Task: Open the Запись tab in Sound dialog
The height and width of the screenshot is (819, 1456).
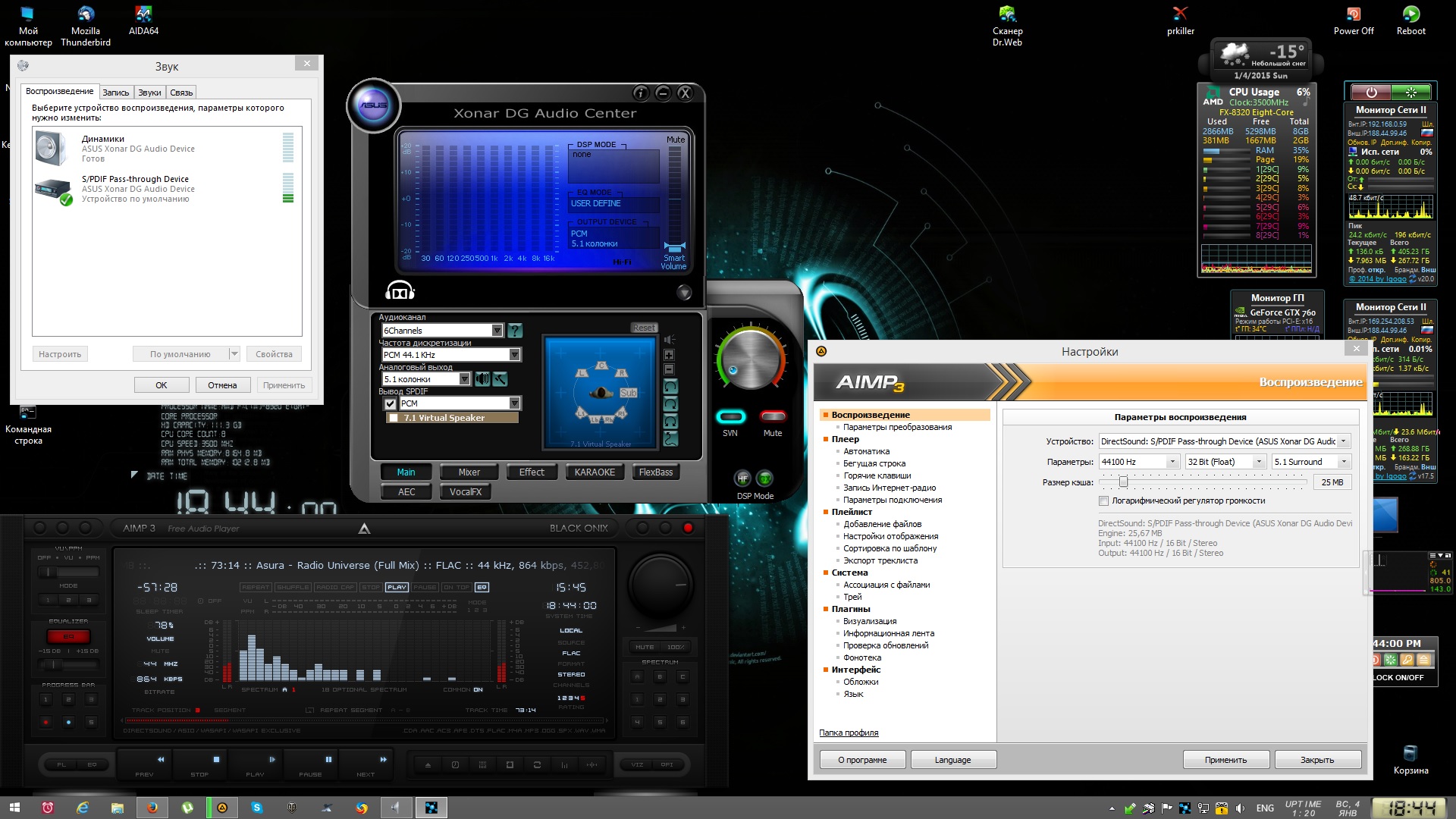Action: tap(116, 93)
